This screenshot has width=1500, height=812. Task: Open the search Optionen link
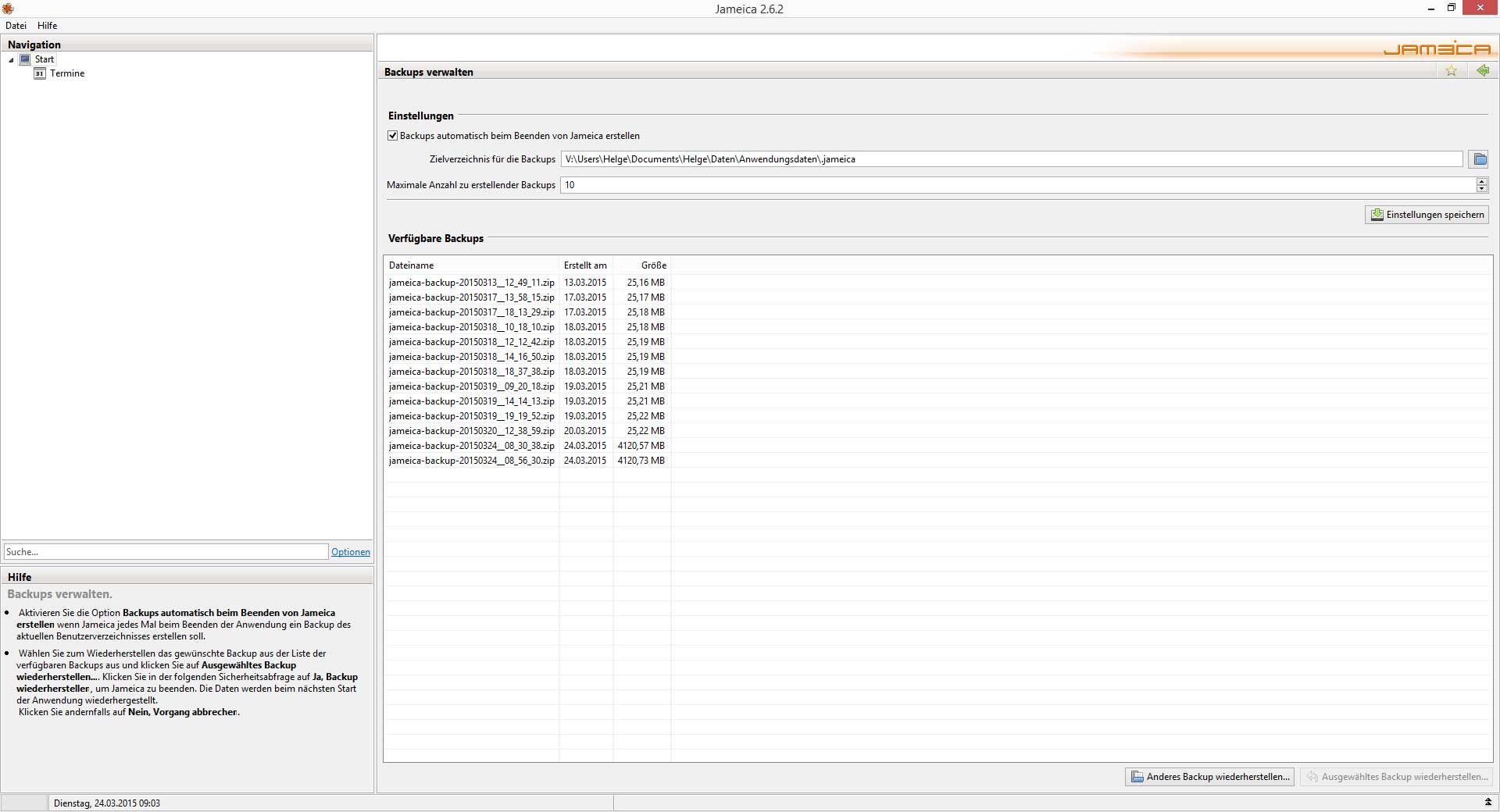tap(350, 552)
